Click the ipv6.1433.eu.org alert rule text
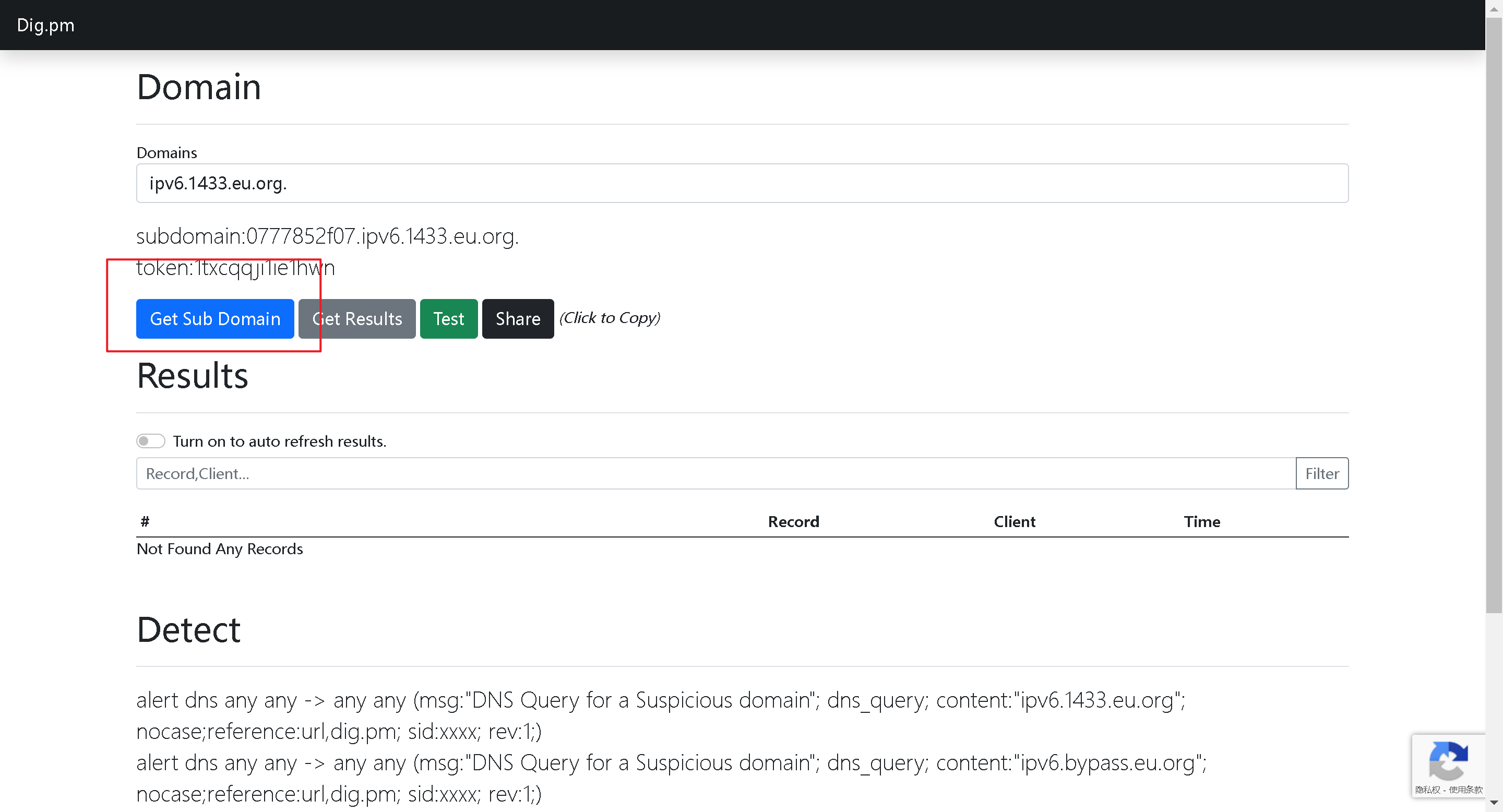Viewport: 1503px width, 812px height. coord(661,715)
